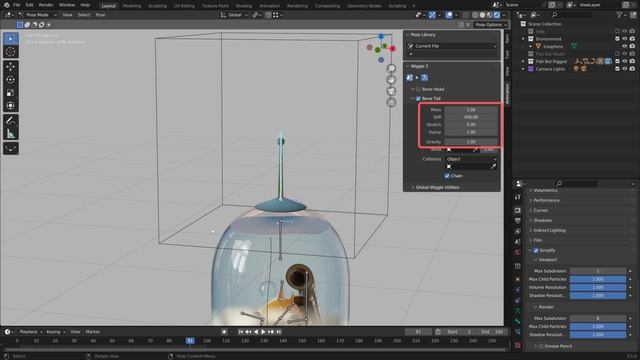Open the Render menu
The image size is (640, 360).
pyautogui.click(x=46, y=5)
